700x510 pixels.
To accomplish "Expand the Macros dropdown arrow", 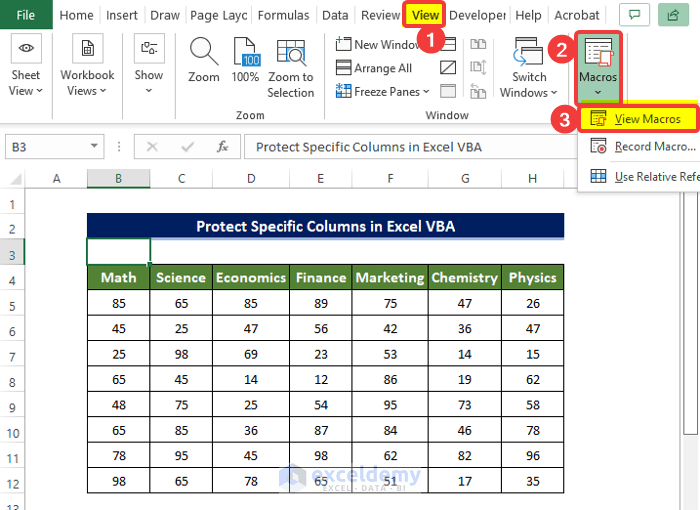I will [x=598, y=92].
